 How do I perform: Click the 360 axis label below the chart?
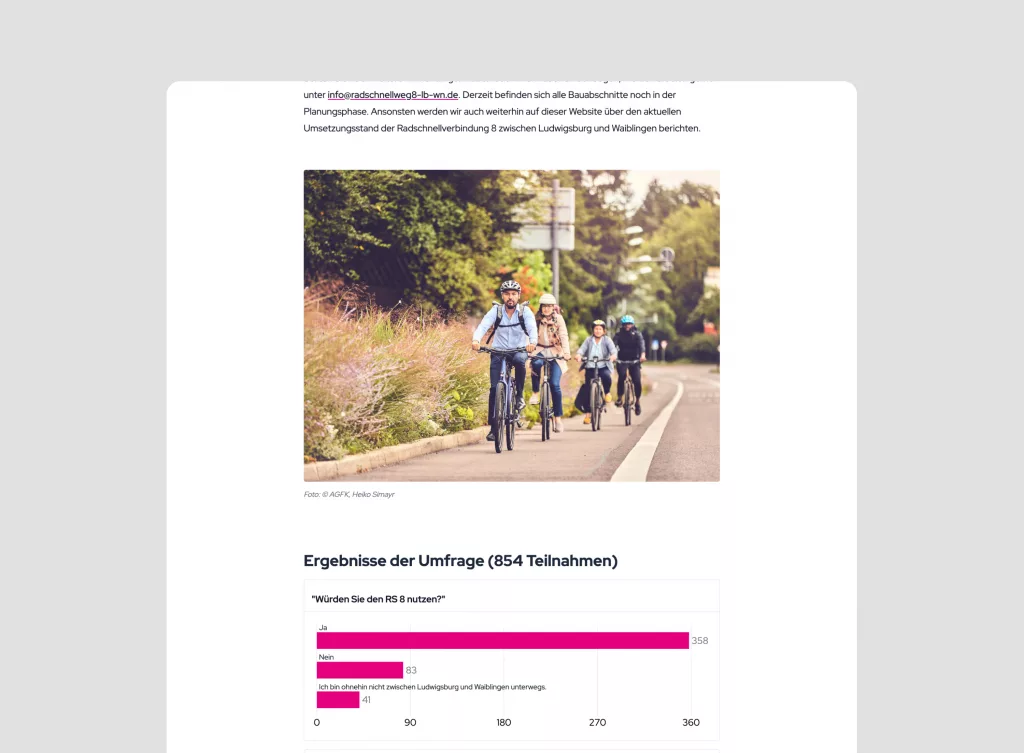pos(691,722)
